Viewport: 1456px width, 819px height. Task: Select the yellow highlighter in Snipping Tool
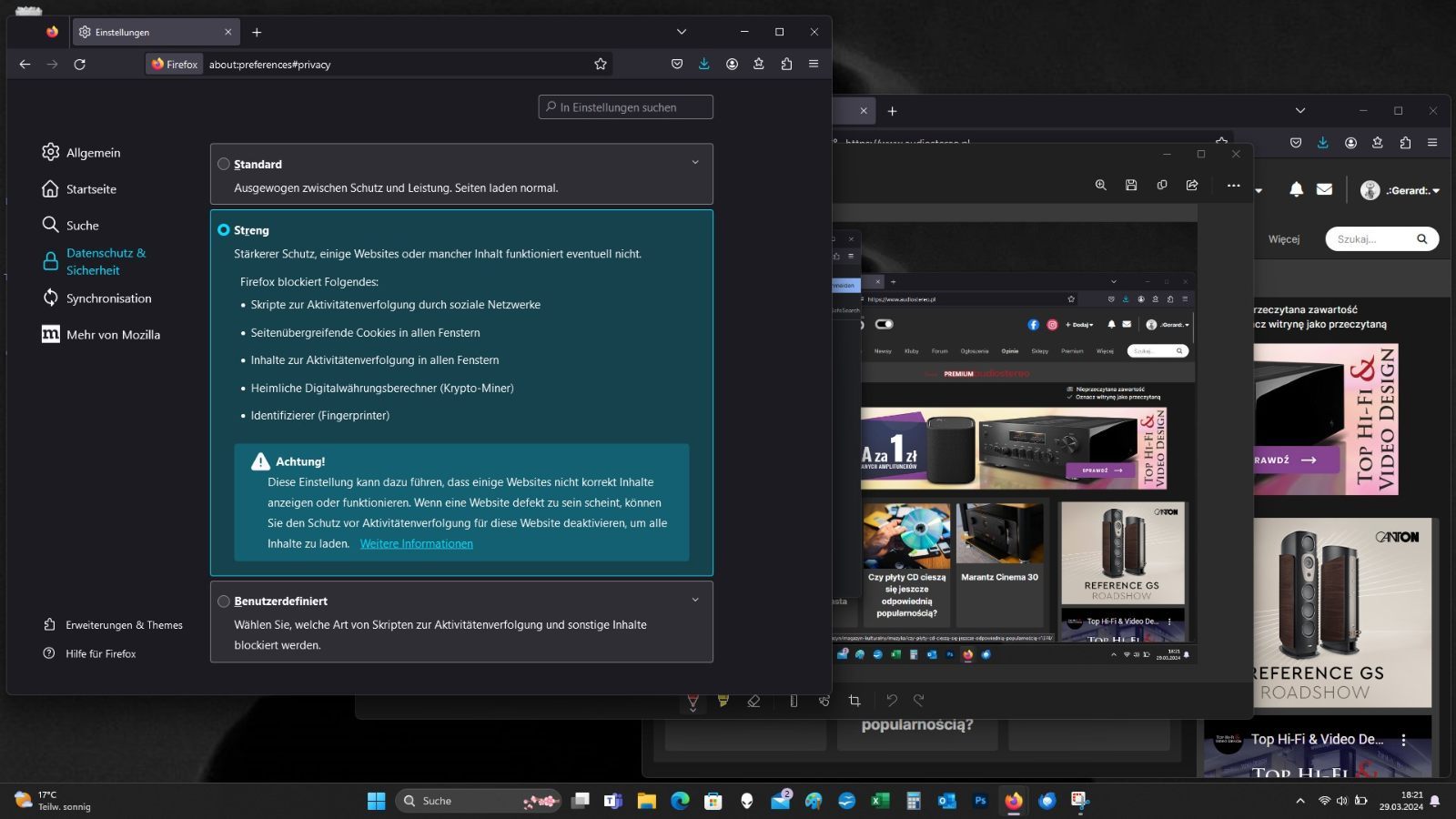point(723,701)
